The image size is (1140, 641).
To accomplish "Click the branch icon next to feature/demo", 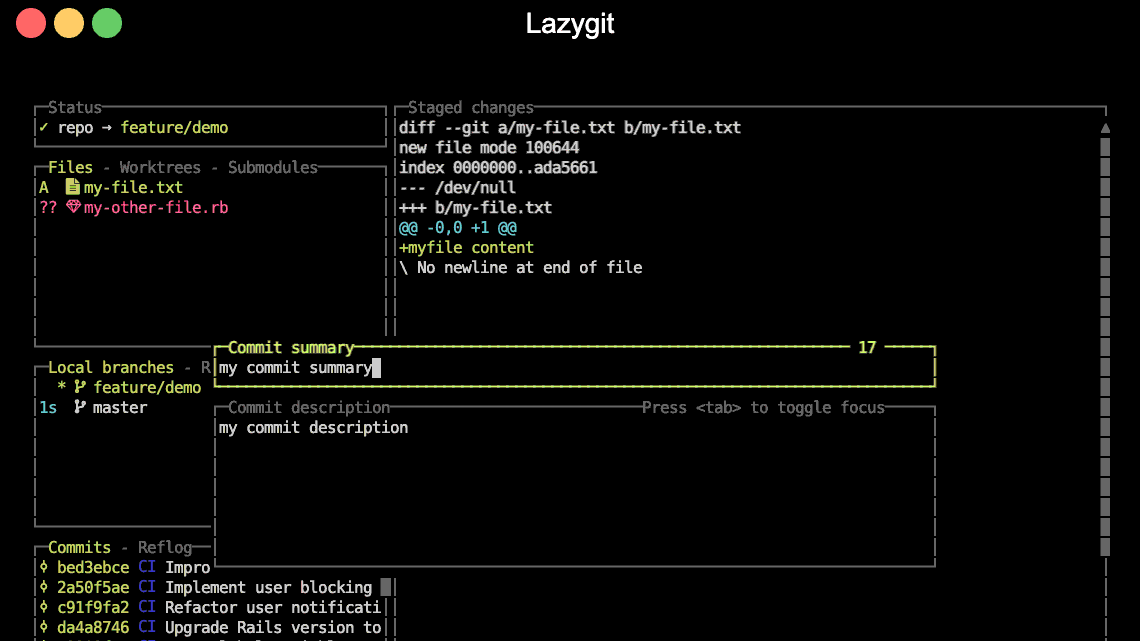I will coord(80,387).
